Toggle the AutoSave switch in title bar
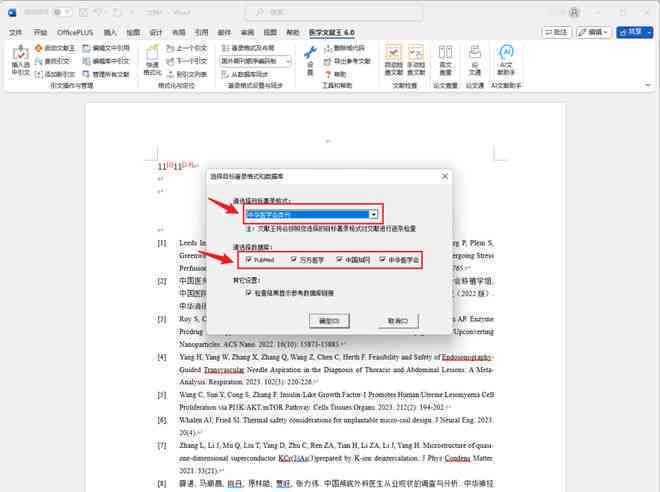660x492 pixels. (61, 12)
